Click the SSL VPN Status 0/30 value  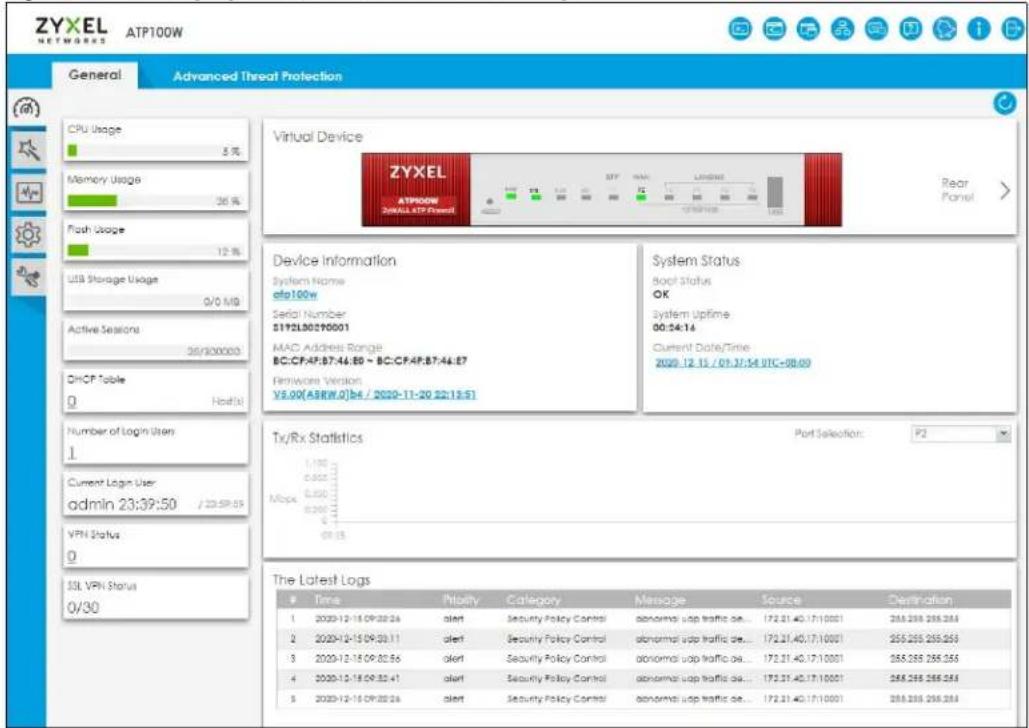[x=83, y=607]
